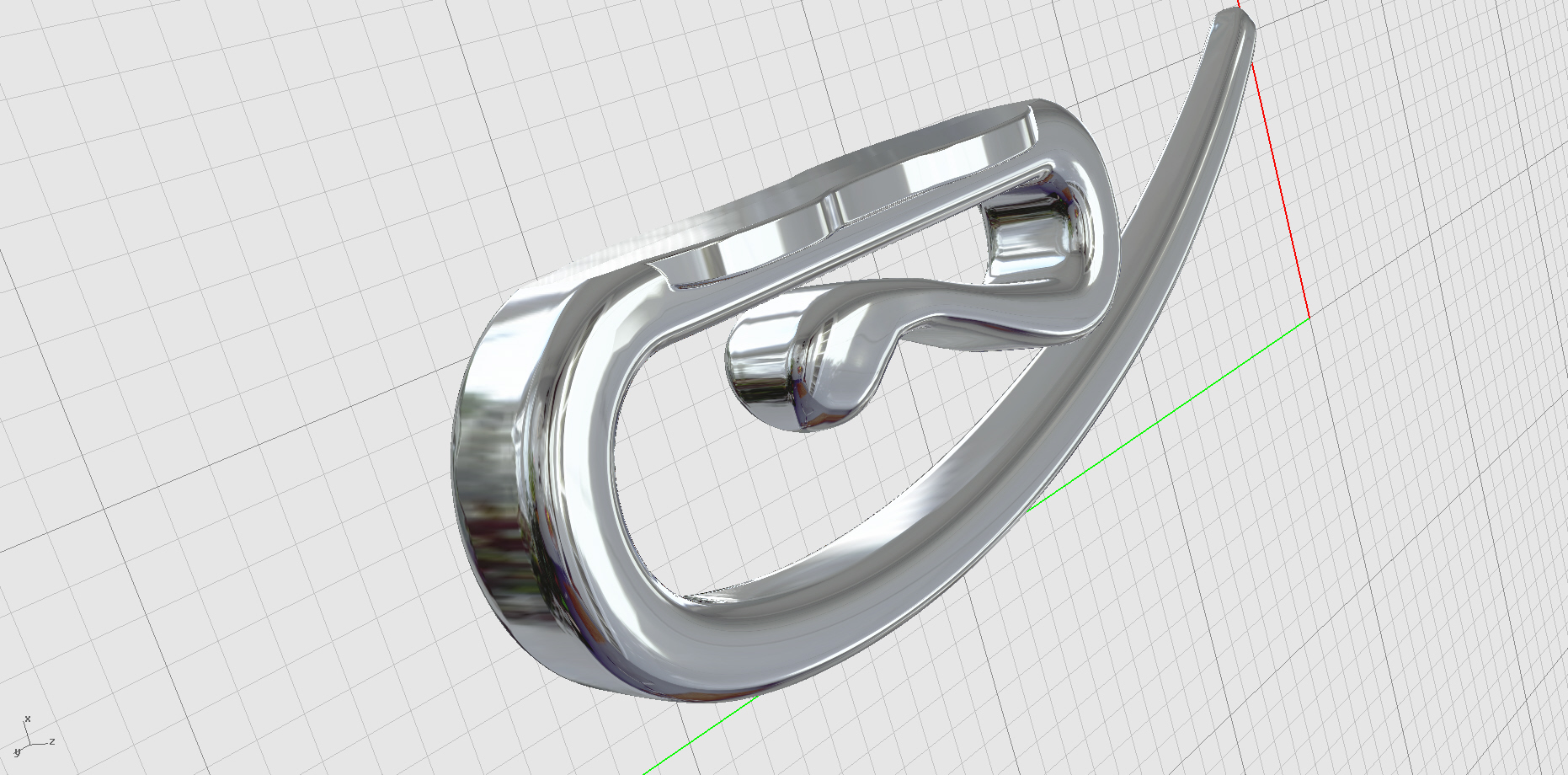This screenshot has width=1568, height=775.
Task: Click the empty opening inside the chrome loop
Action: (x=758, y=505)
